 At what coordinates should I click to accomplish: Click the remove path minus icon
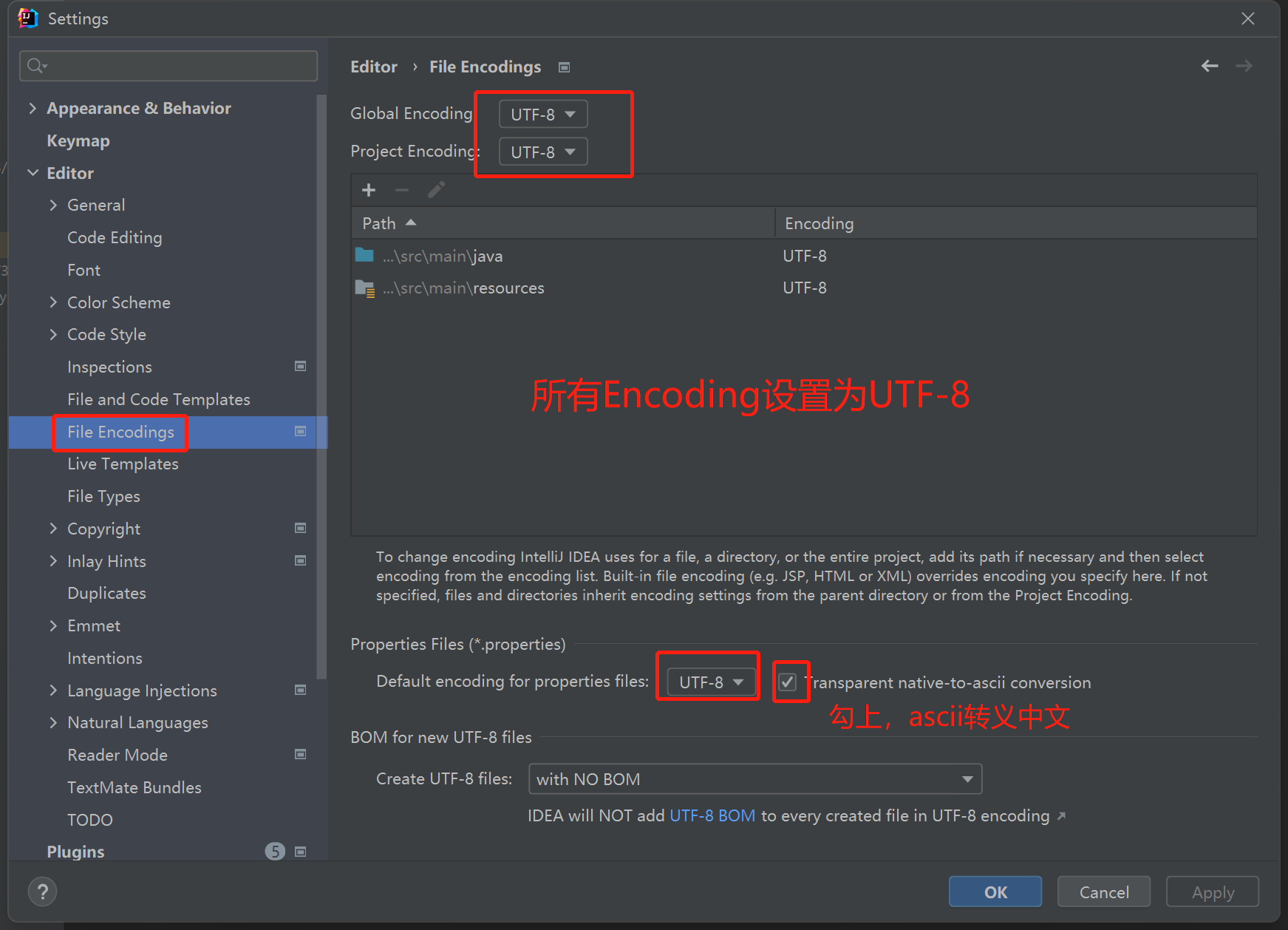[x=402, y=190]
